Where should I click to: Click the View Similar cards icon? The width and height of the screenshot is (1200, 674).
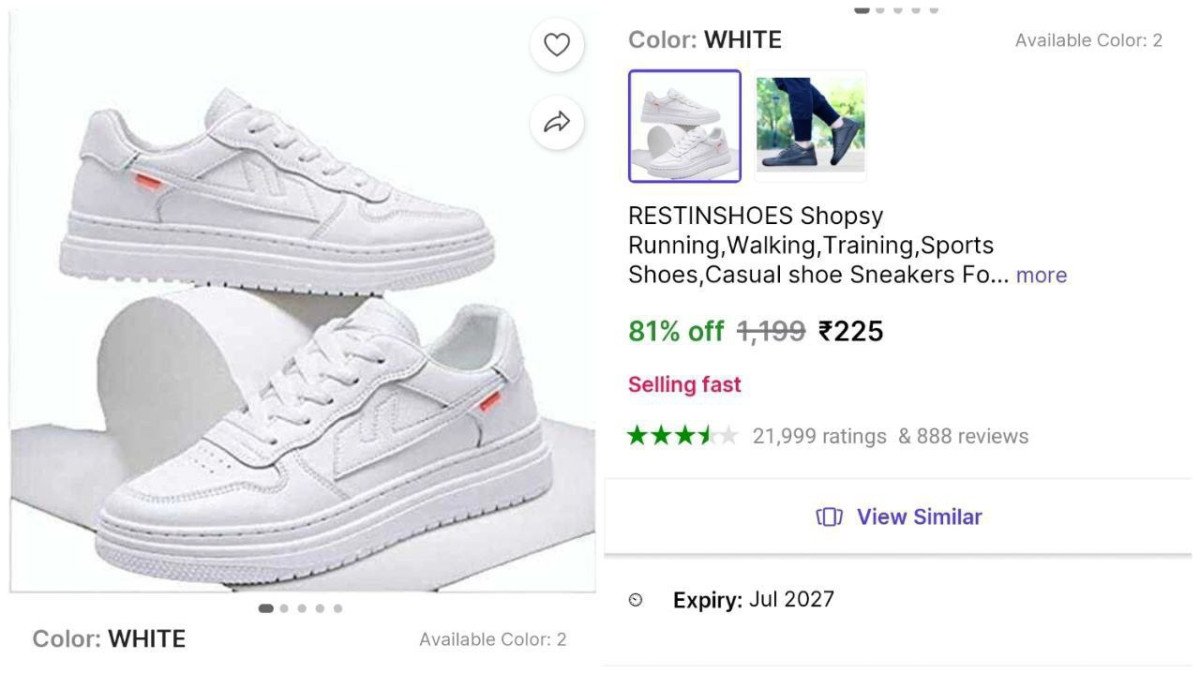[x=829, y=517]
